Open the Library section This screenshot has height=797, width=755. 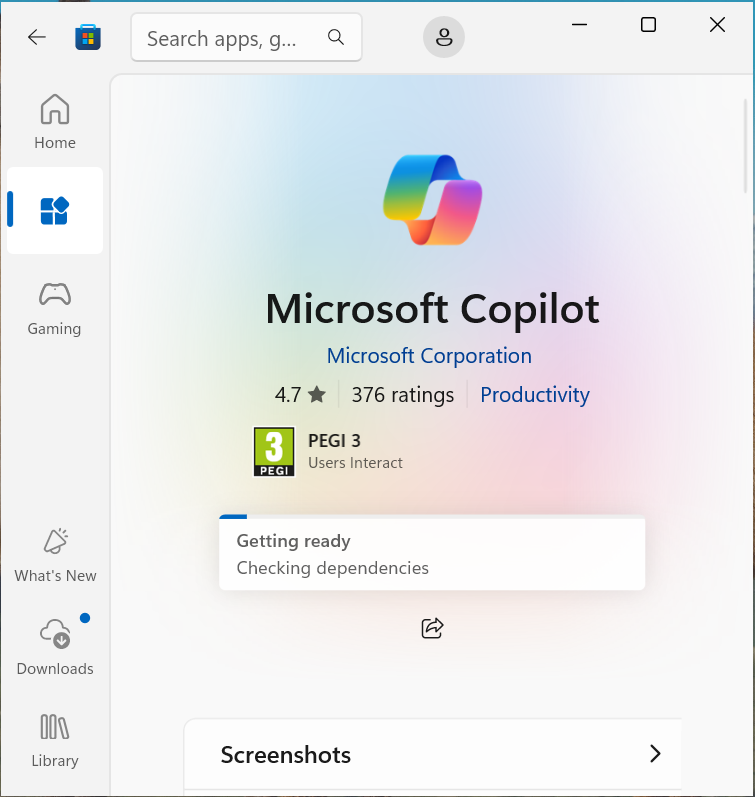tap(55, 740)
